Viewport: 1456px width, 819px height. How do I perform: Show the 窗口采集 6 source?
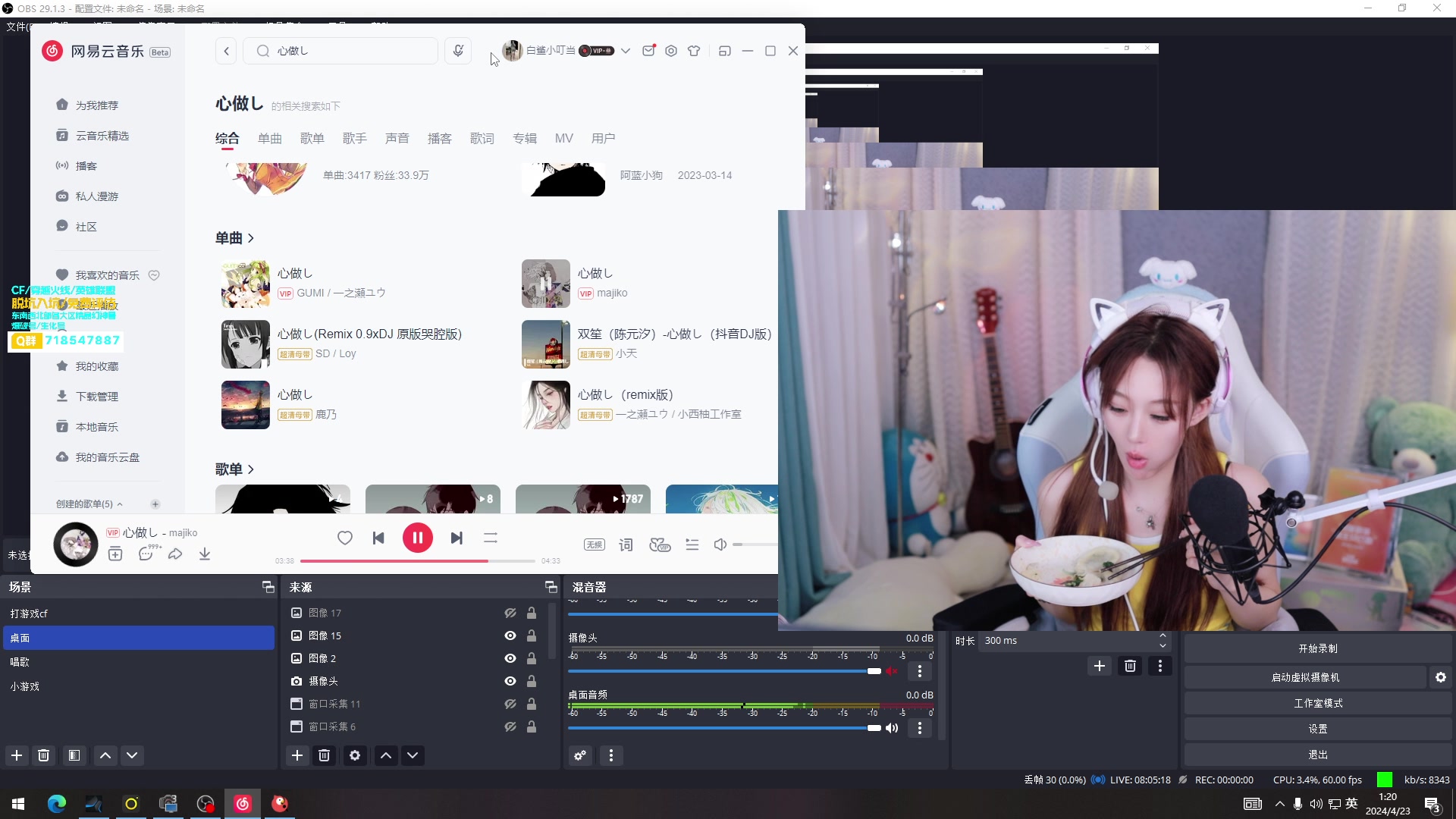(x=510, y=726)
